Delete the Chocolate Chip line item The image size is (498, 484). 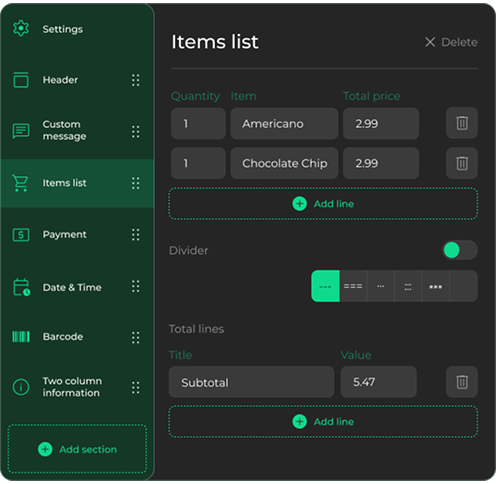[x=463, y=164]
